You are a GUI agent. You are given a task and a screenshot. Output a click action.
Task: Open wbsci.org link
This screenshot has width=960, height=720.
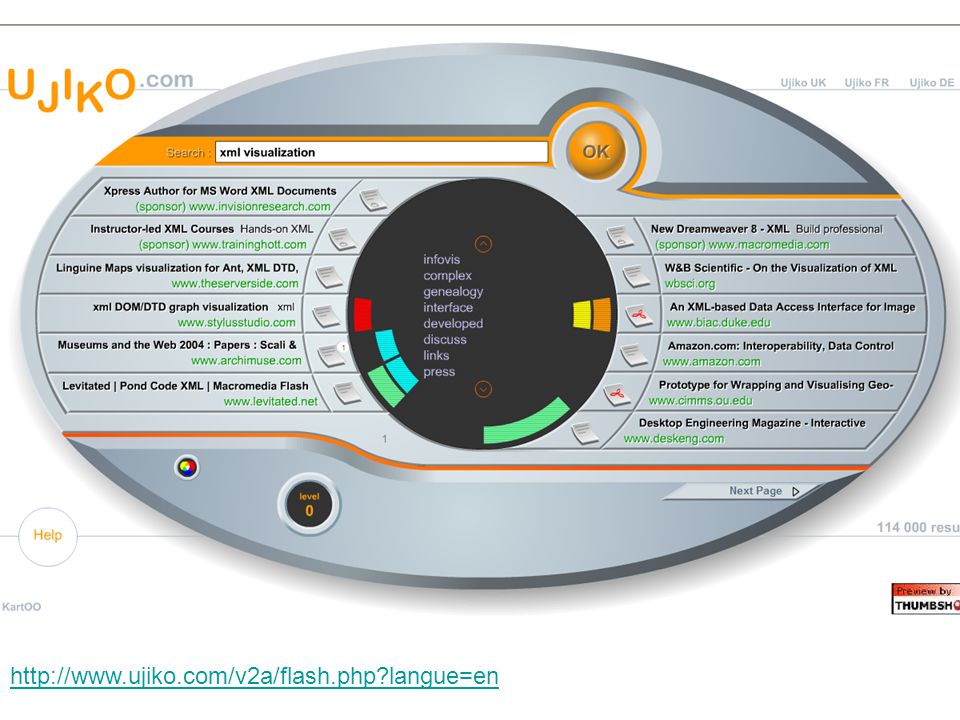[x=690, y=284]
